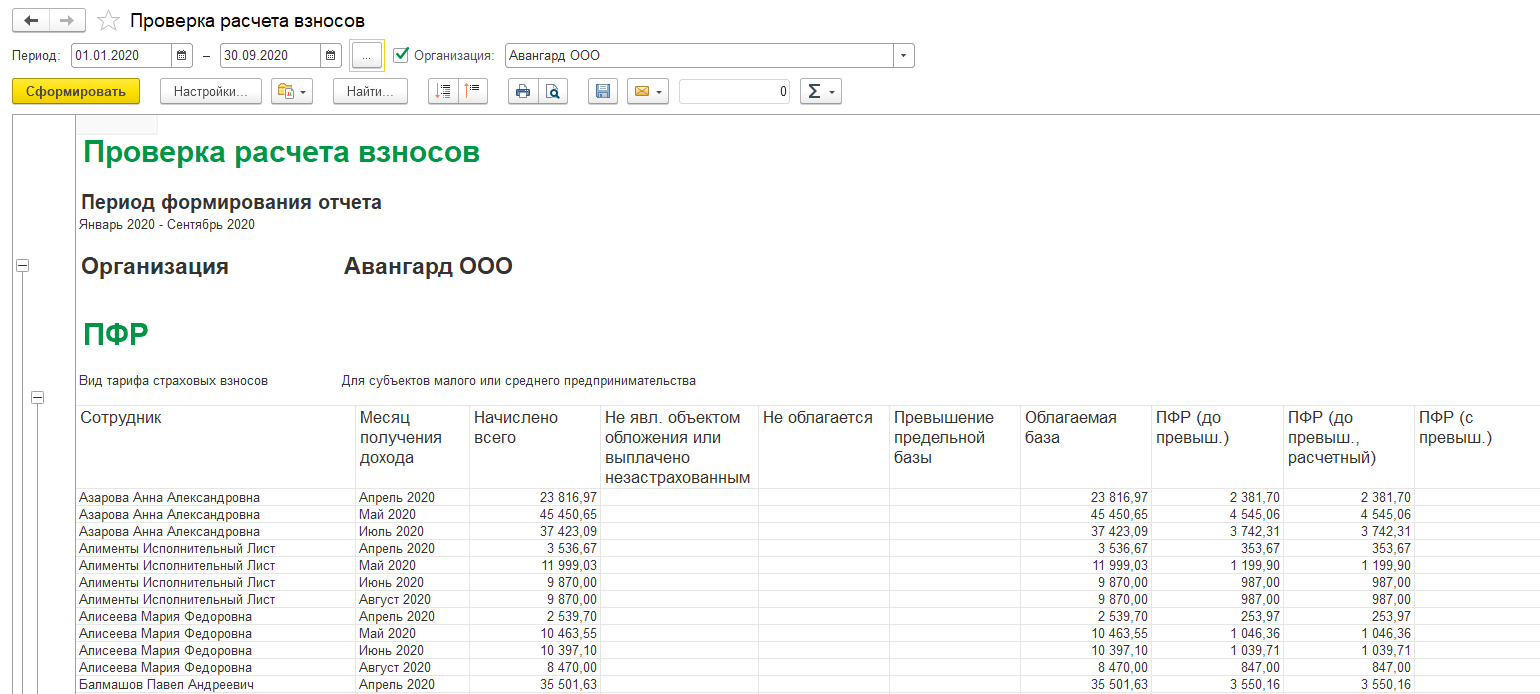Go back with the left arrow button
This screenshot has height=694, width=1540.
coord(30,20)
